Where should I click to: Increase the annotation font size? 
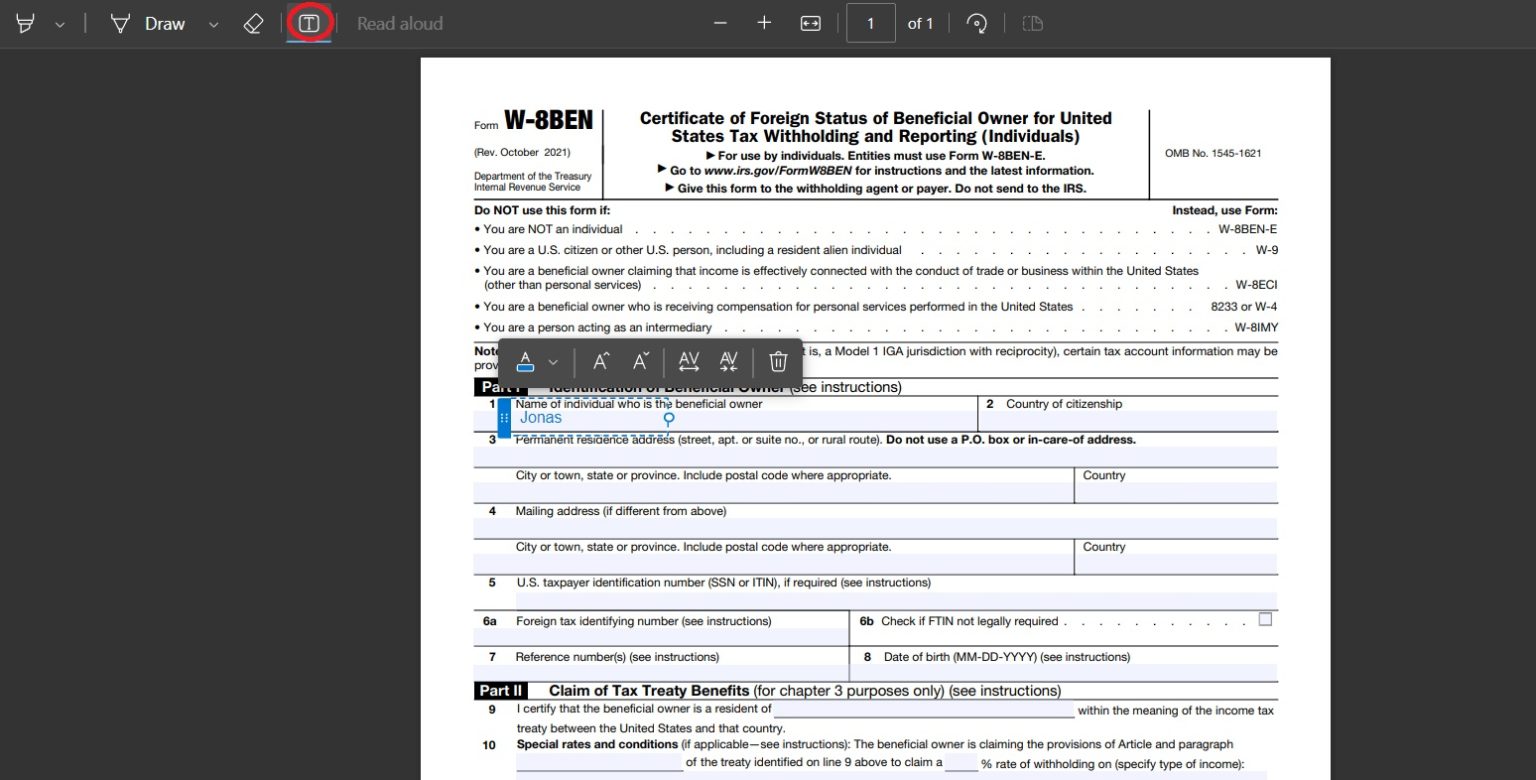coord(601,361)
